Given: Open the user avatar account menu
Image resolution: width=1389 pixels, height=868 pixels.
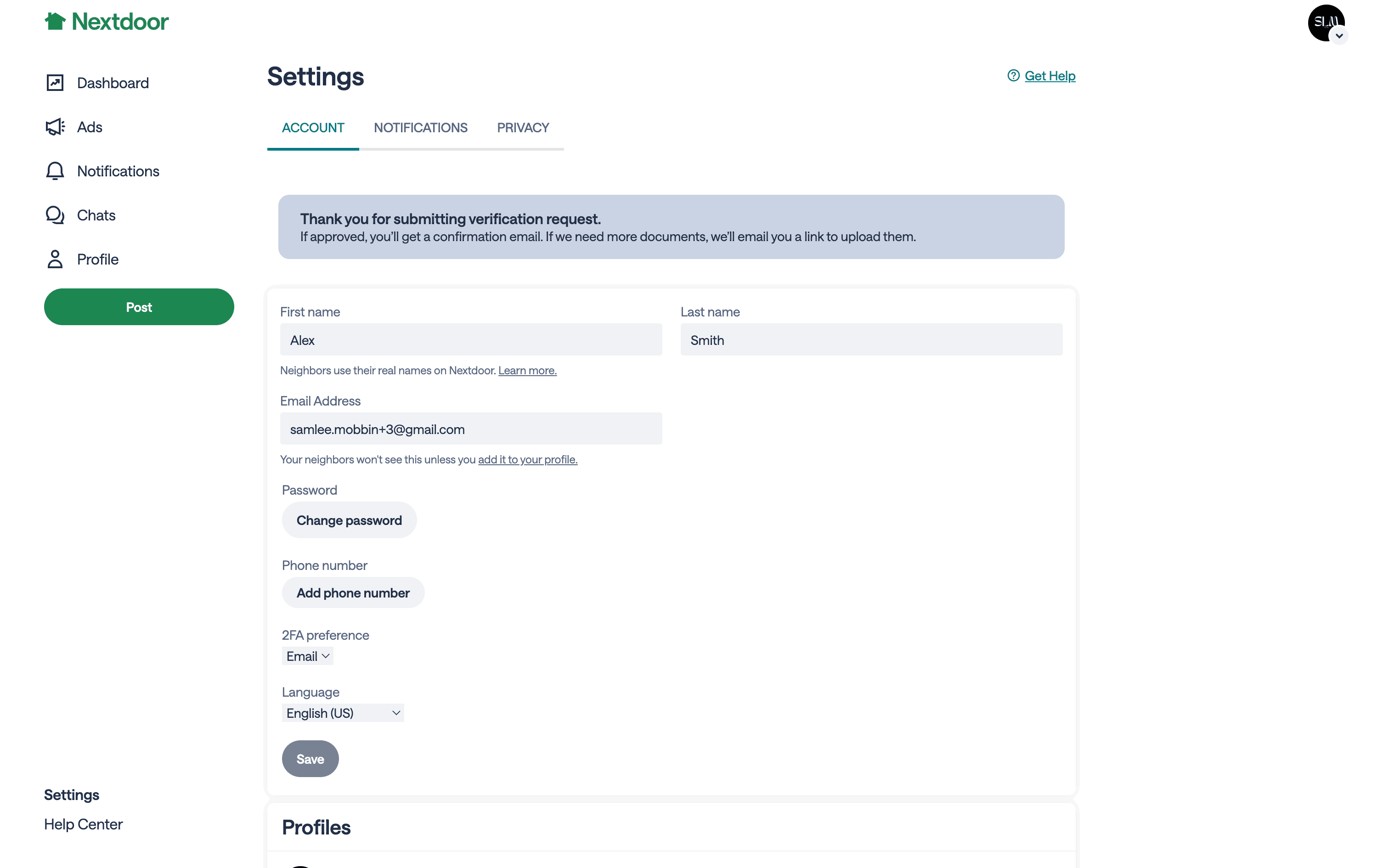Looking at the screenshot, I should pyautogui.click(x=1326, y=23).
